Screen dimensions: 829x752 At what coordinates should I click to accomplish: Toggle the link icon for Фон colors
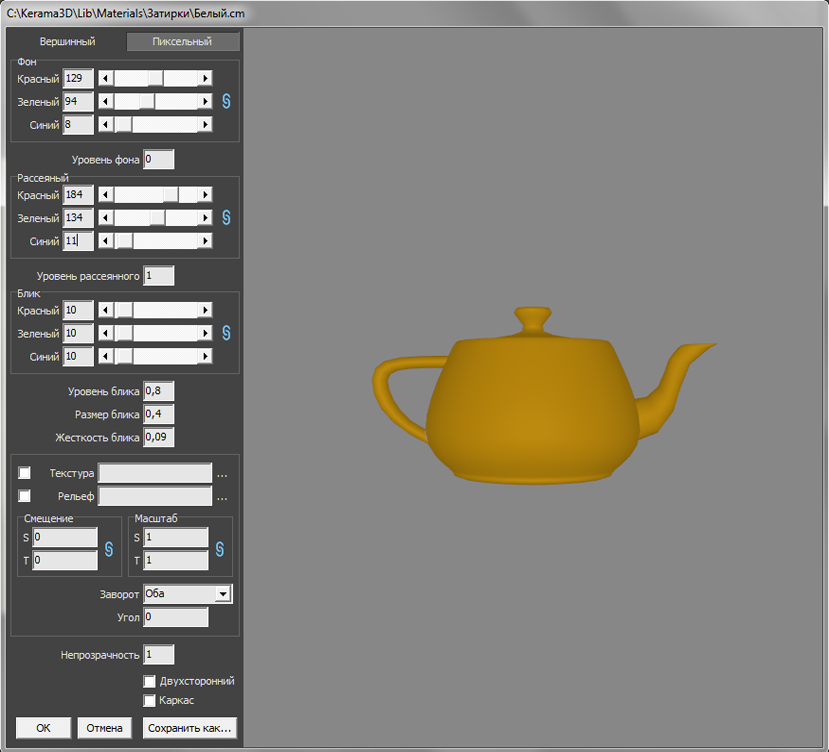point(226,101)
